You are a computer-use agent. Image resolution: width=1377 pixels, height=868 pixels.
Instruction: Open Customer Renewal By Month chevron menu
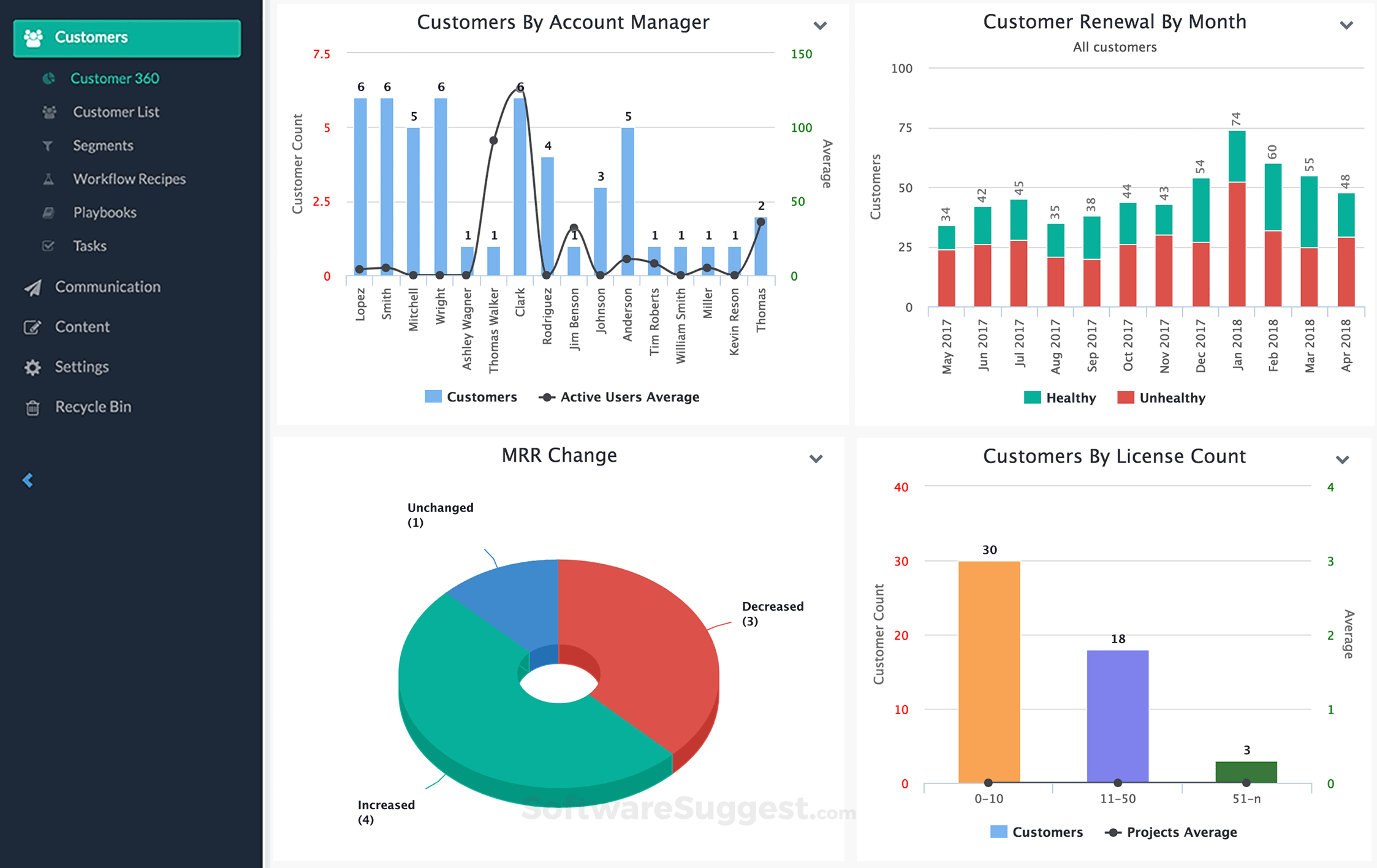tap(1346, 26)
